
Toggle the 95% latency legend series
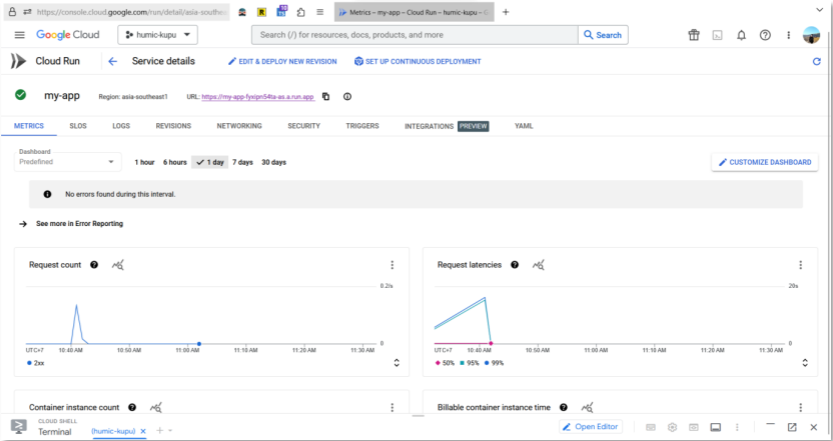click(x=470, y=363)
